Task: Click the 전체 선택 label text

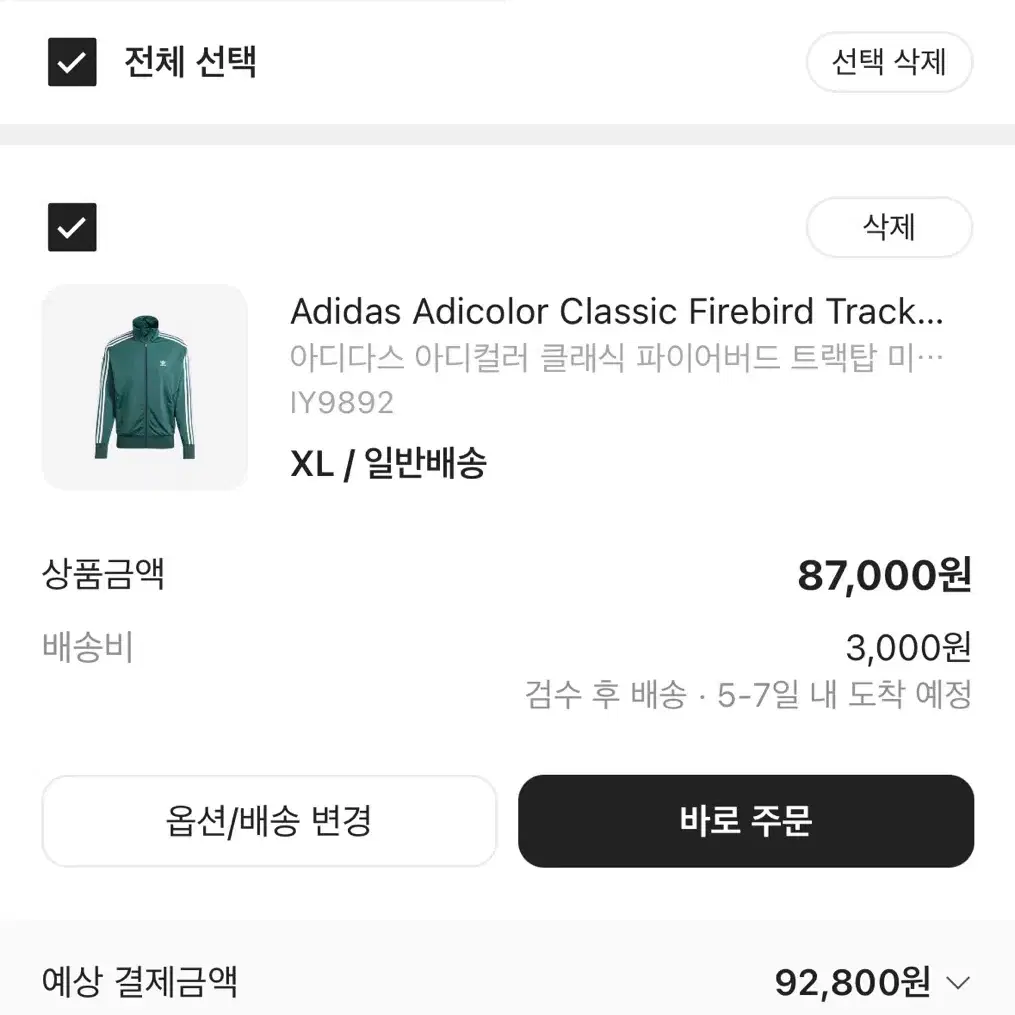Action: tap(190, 62)
